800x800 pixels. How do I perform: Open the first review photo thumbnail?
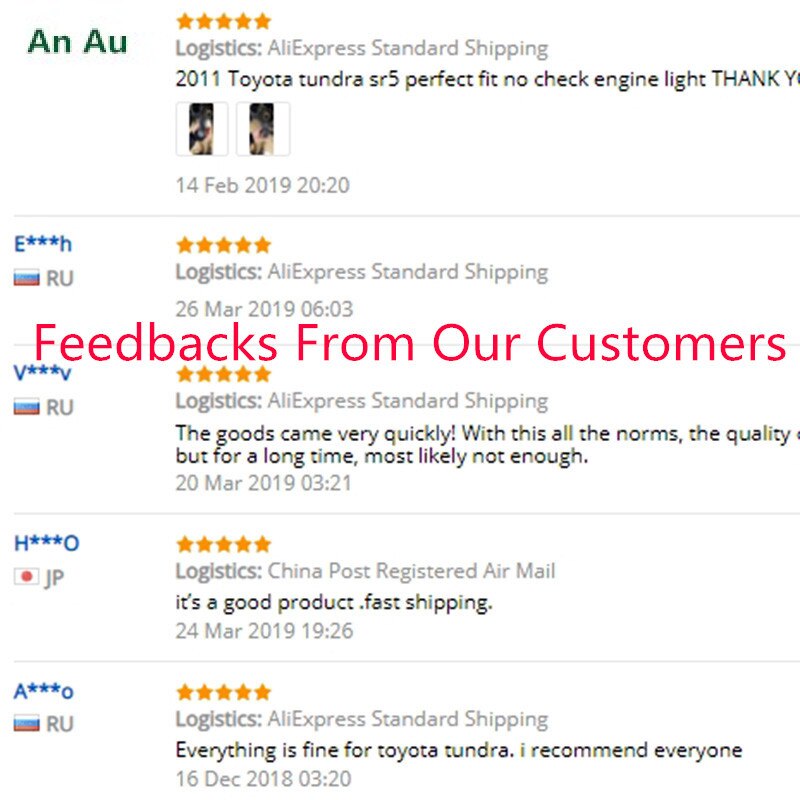pos(202,129)
